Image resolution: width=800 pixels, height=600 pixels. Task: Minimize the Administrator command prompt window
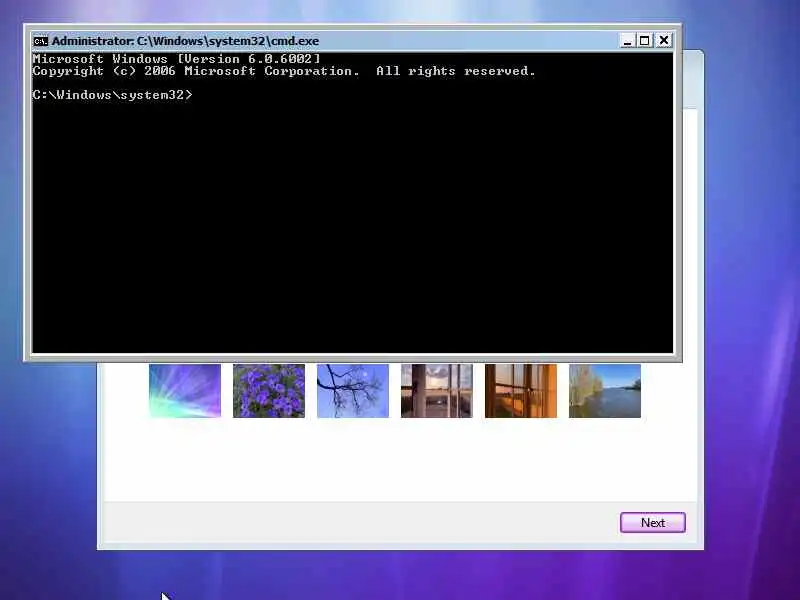click(x=628, y=40)
